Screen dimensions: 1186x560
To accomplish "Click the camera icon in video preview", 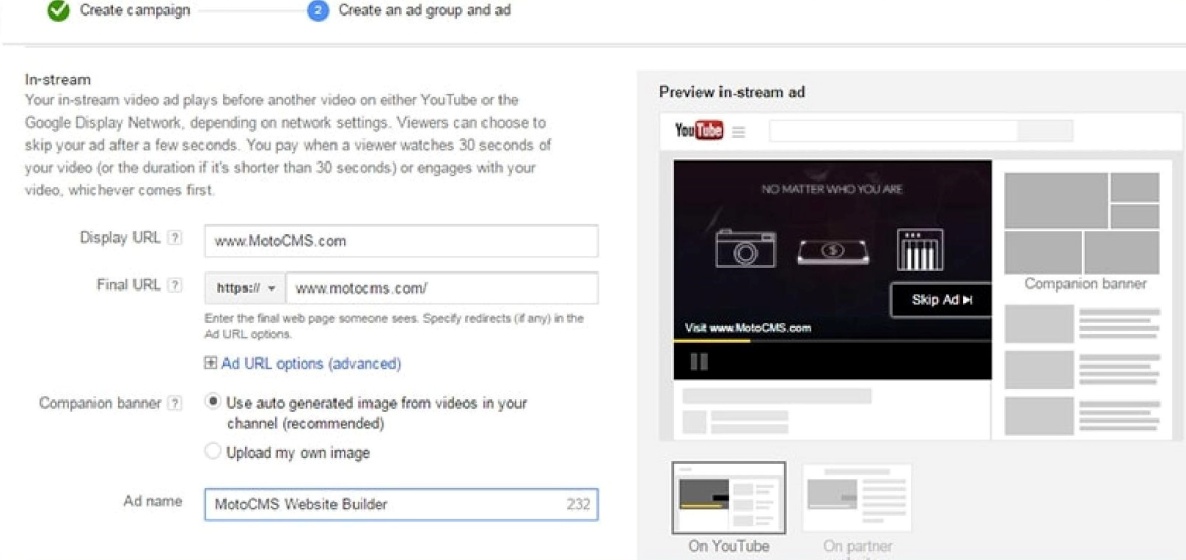I will [745, 249].
